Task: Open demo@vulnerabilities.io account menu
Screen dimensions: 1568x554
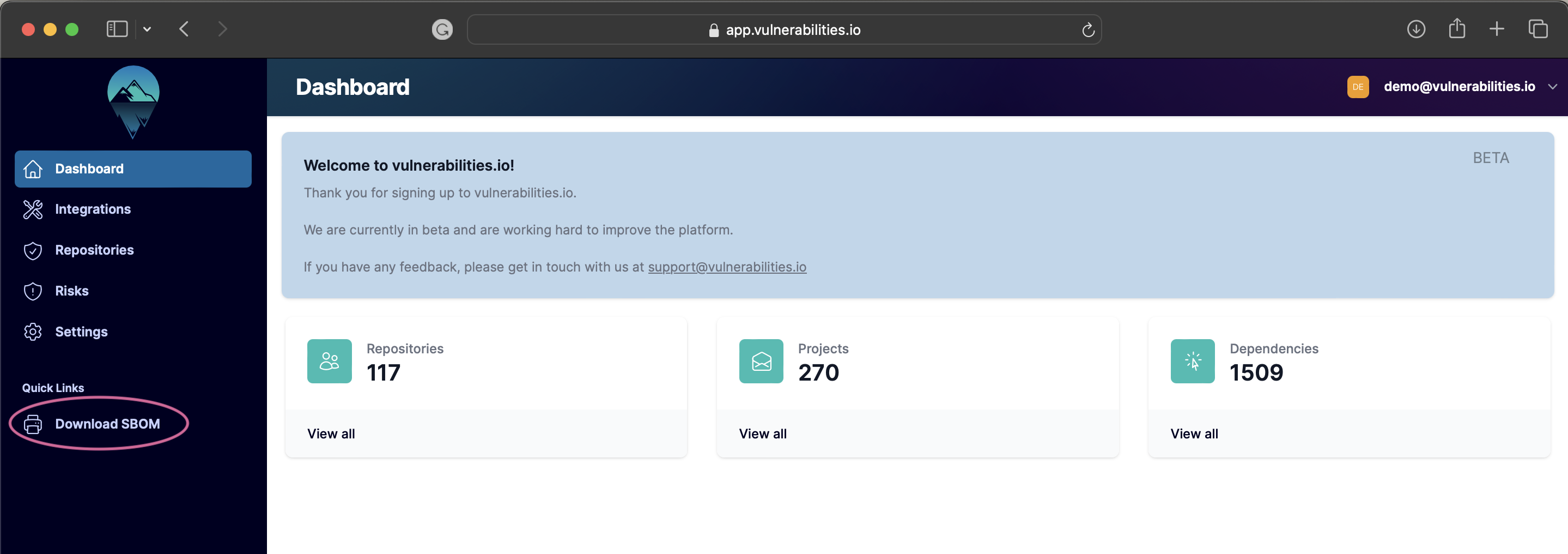Action: [x=1452, y=87]
